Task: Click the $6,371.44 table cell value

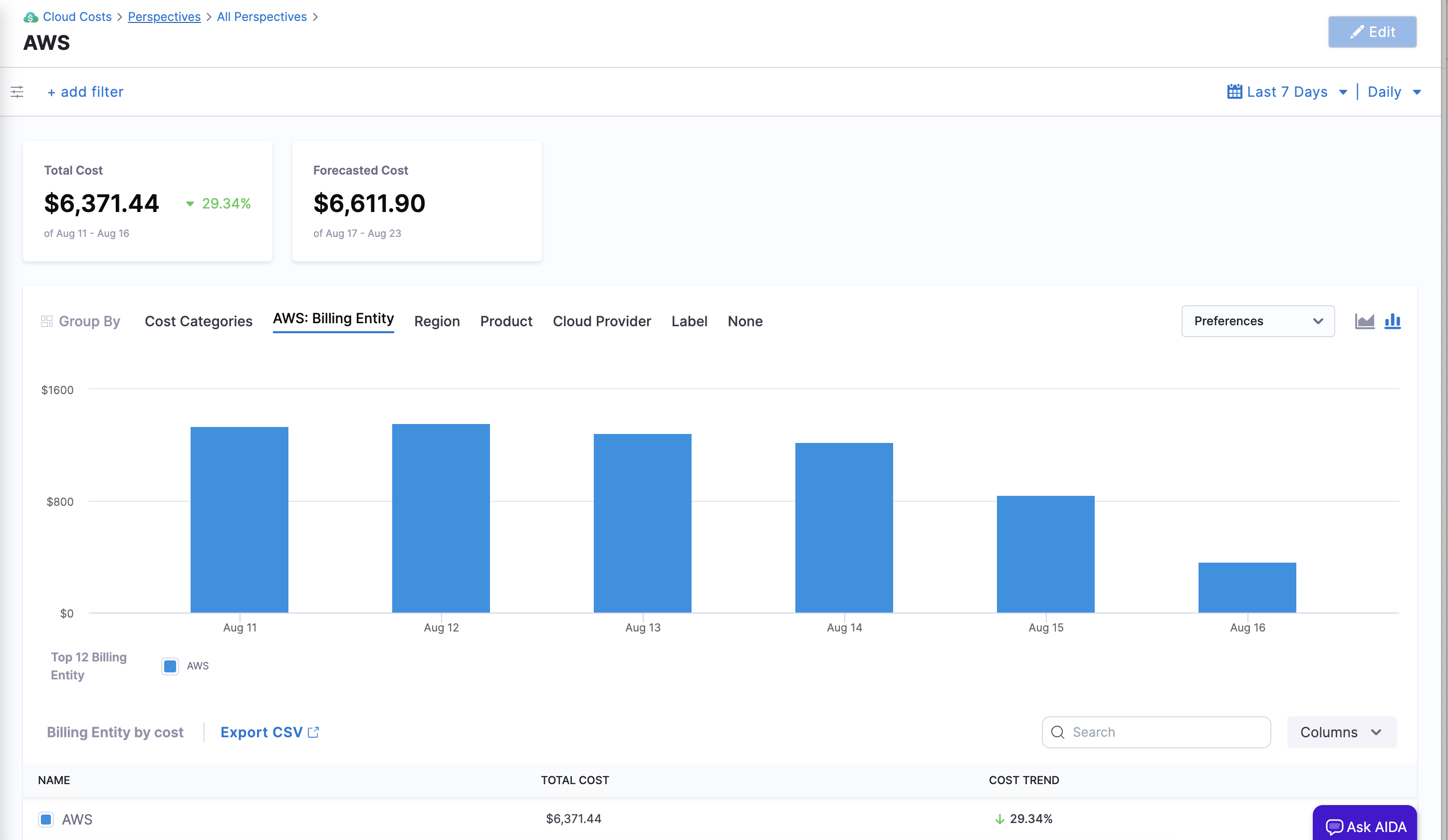Action: pos(573,819)
